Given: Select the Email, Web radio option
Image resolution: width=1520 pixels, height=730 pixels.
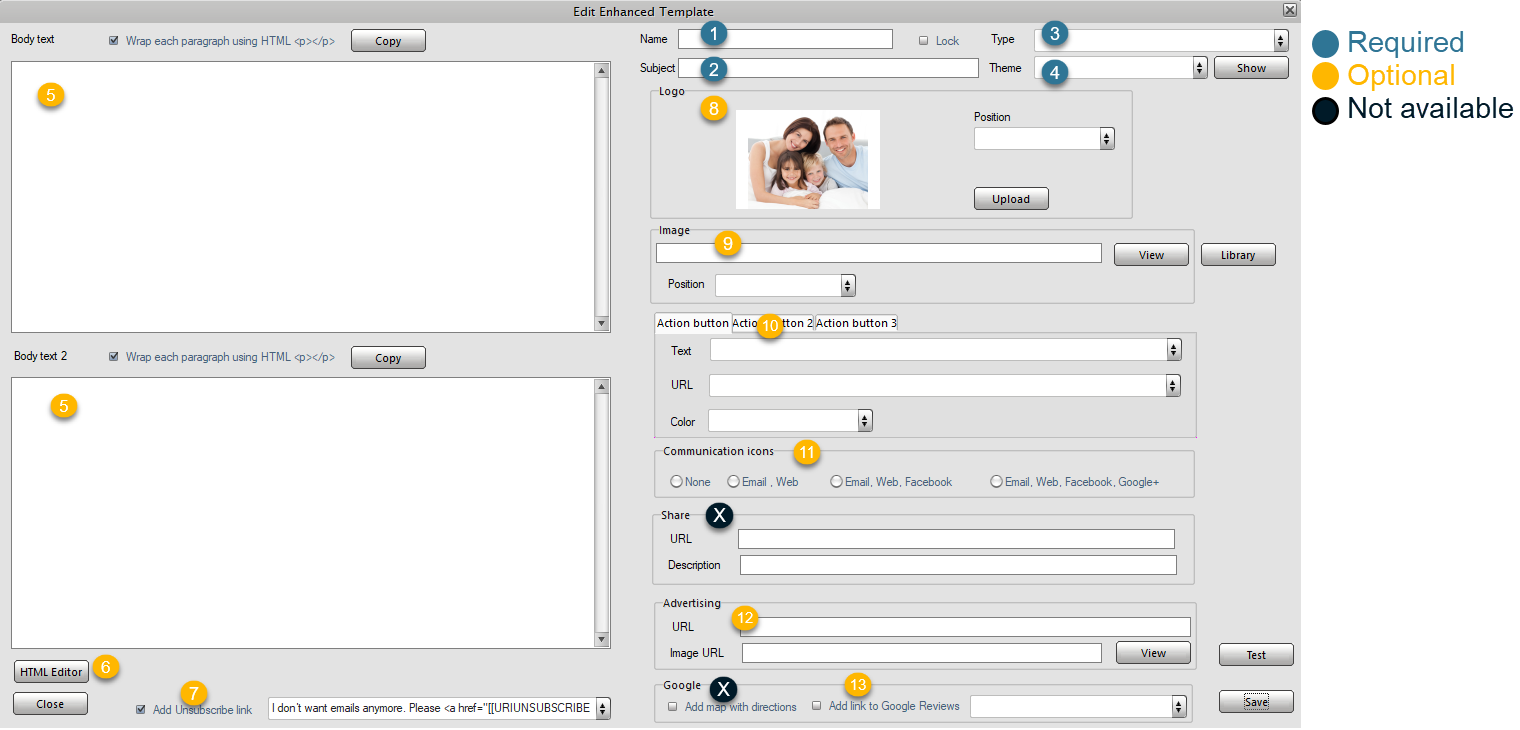Looking at the screenshot, I should coord(733,481).
